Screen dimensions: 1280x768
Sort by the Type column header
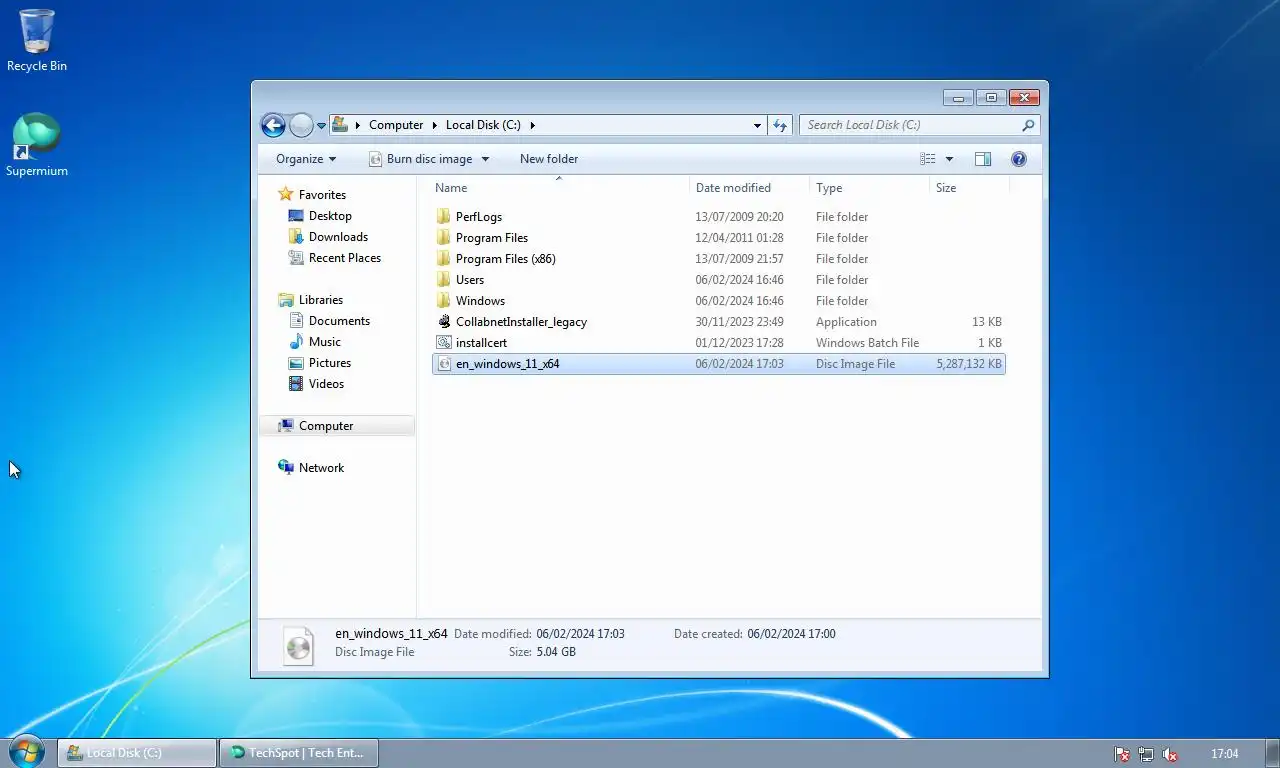[869, 187]
